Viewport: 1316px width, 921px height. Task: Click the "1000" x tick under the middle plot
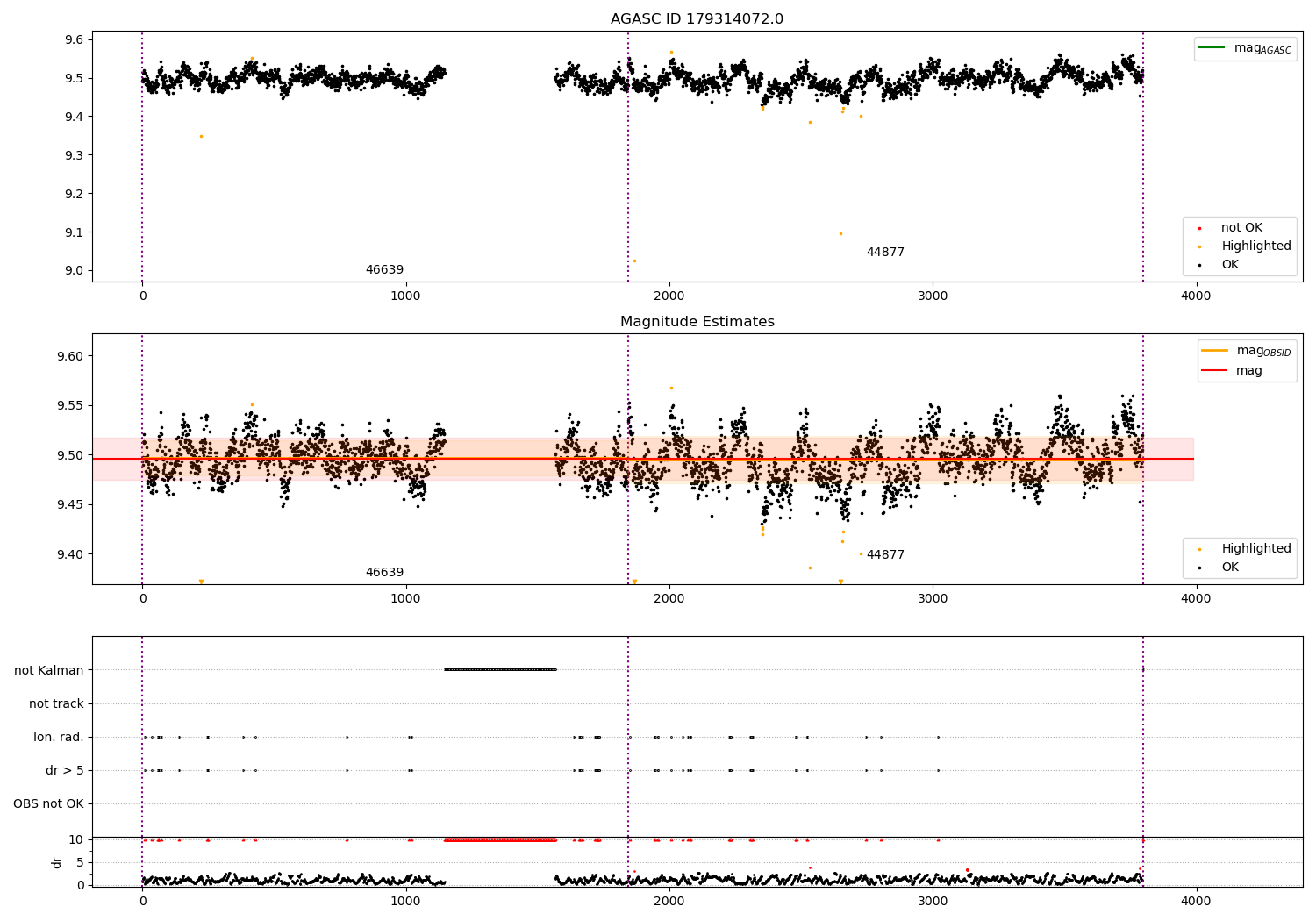point(405,599)
